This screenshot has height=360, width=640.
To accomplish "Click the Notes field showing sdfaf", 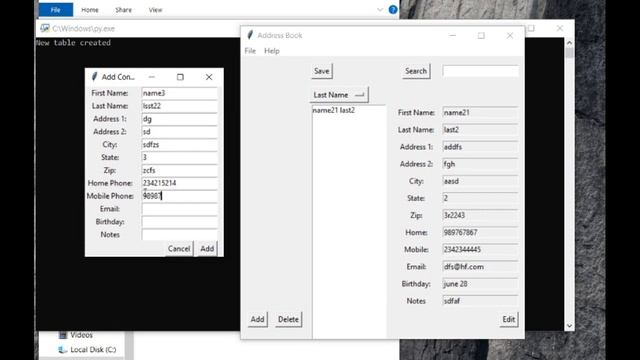I will click(x=480, y=301).
